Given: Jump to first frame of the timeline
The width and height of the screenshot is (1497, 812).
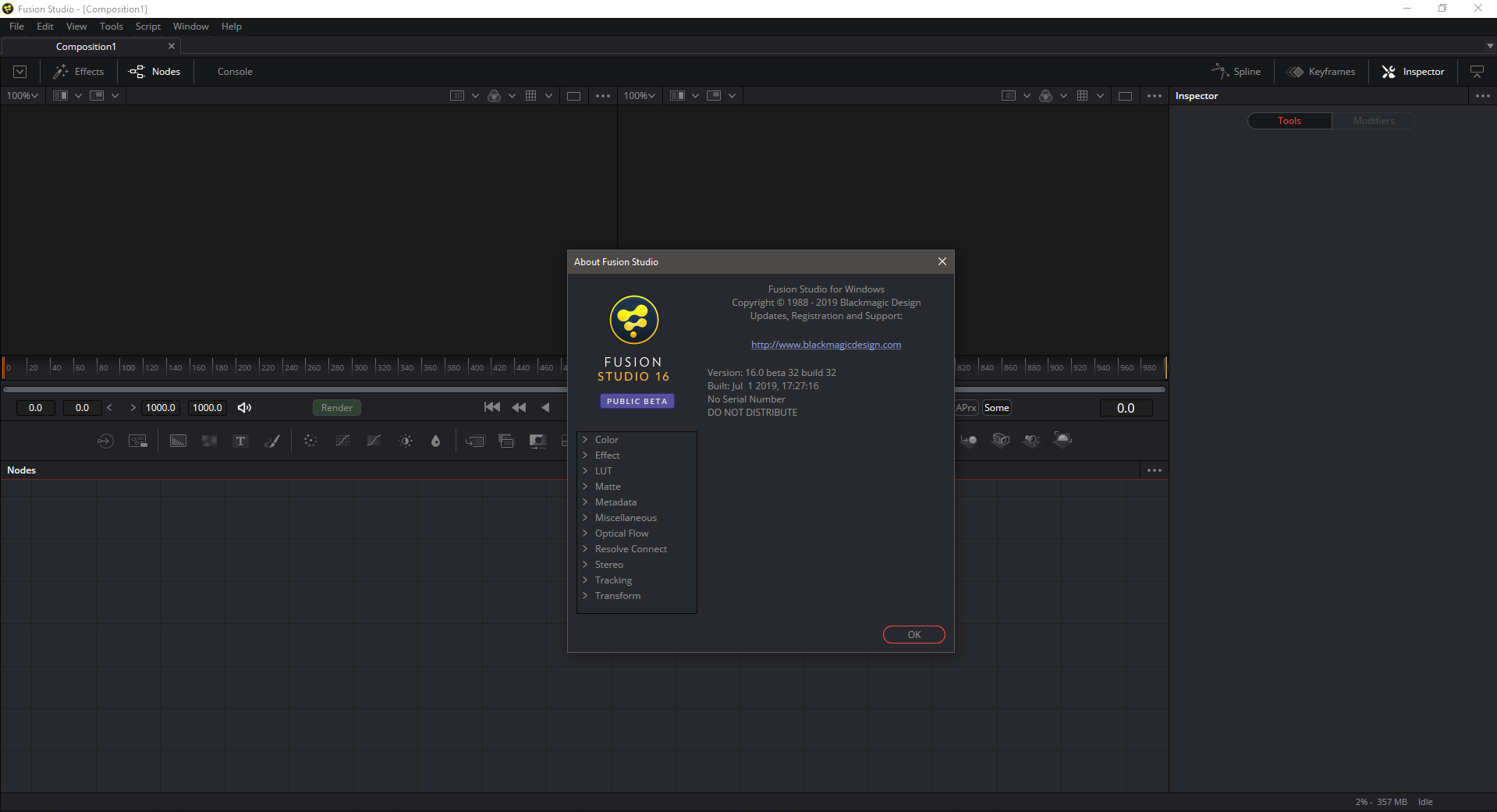Looking at the screenshot, I should pos(492,407).
